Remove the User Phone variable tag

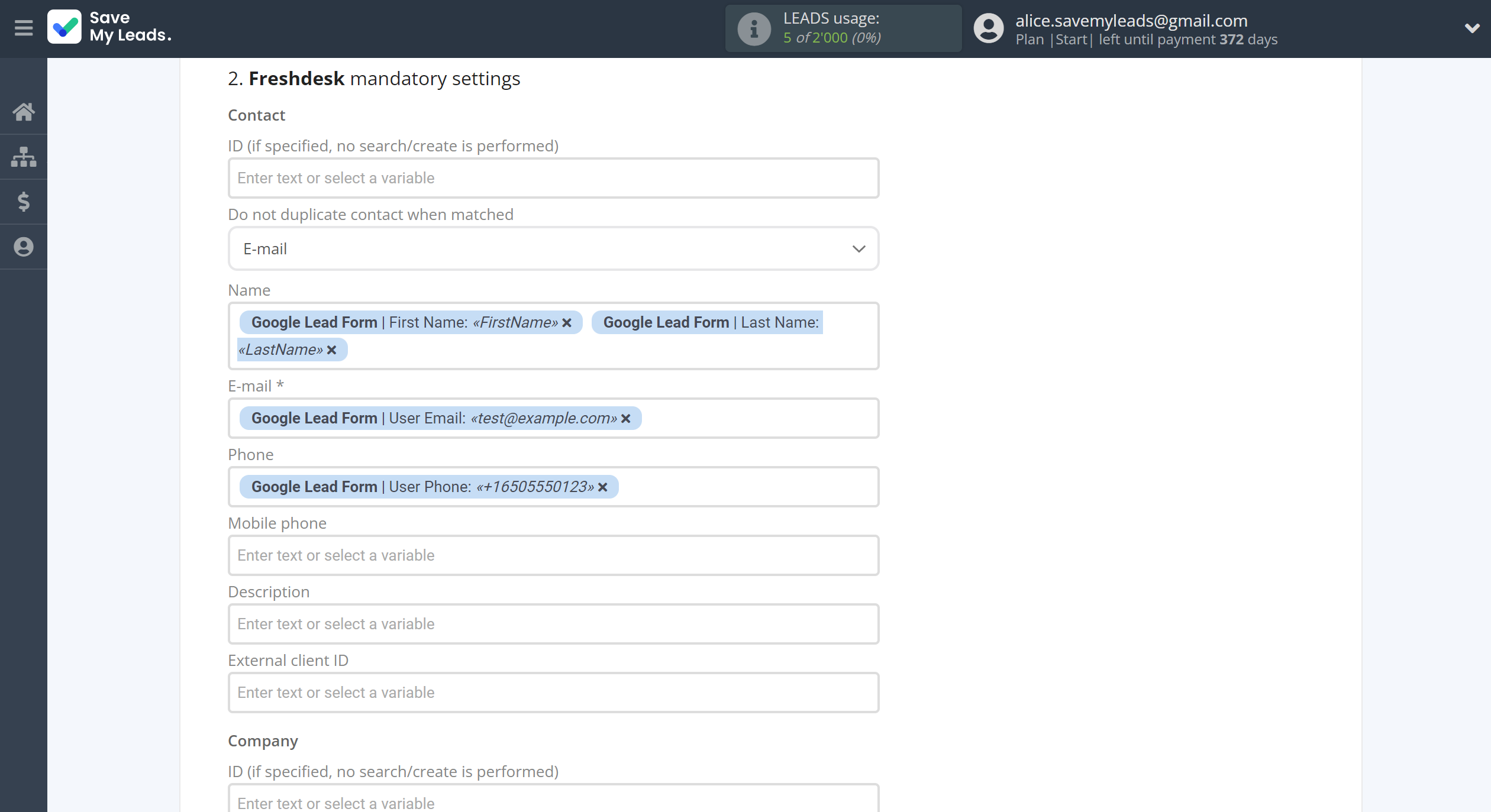pos(603,487)
